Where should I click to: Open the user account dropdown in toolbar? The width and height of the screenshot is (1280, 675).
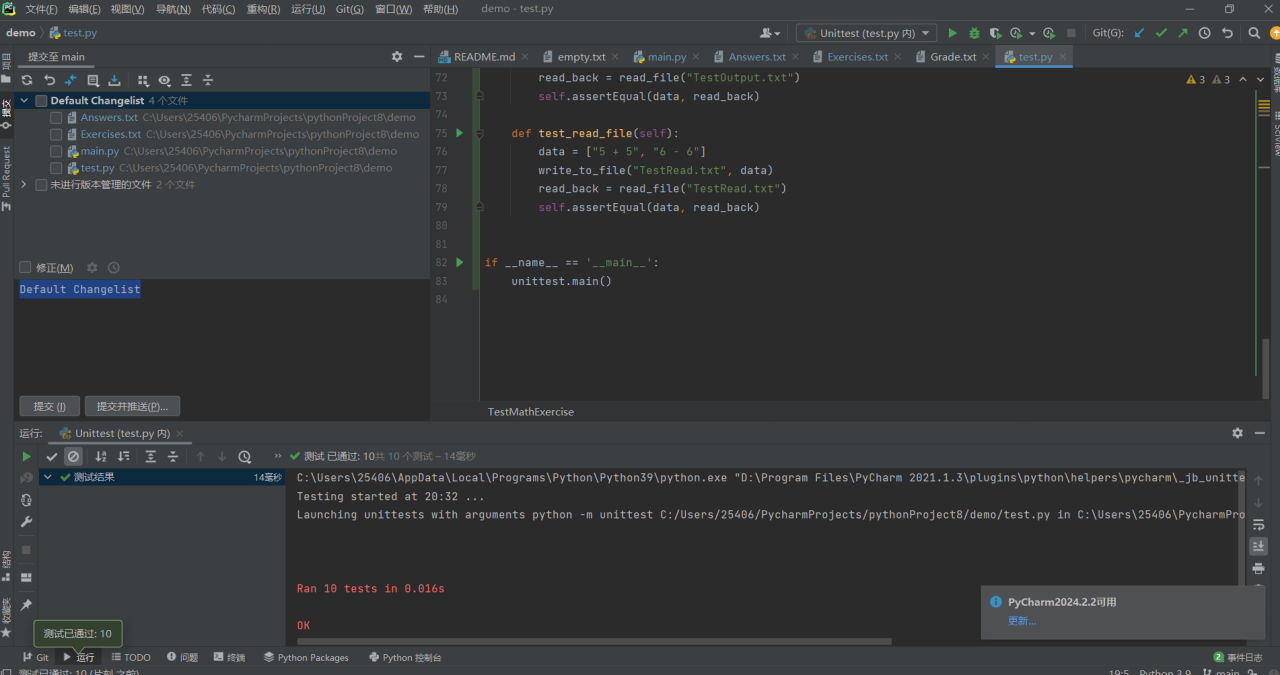[768, 33]
